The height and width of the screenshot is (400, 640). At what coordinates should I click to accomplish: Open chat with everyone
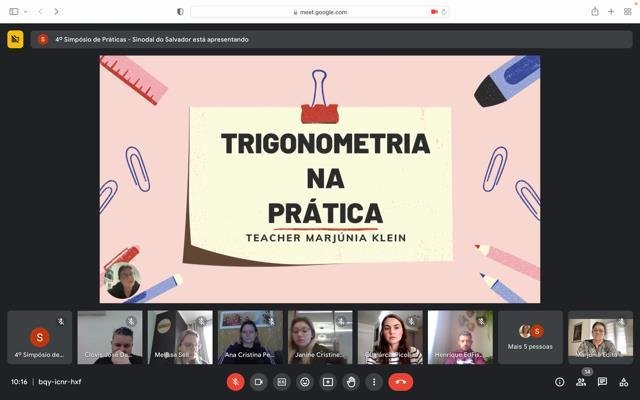pyautogui.click(x=602, y=382)
